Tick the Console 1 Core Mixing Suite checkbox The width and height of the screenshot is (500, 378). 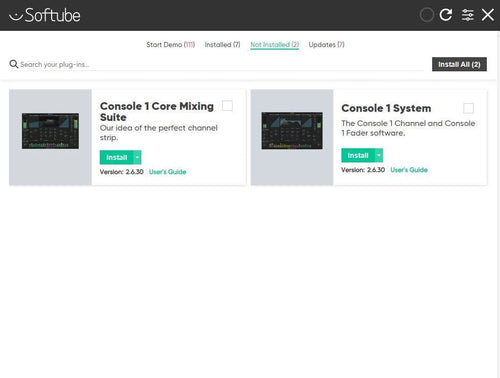227,106
